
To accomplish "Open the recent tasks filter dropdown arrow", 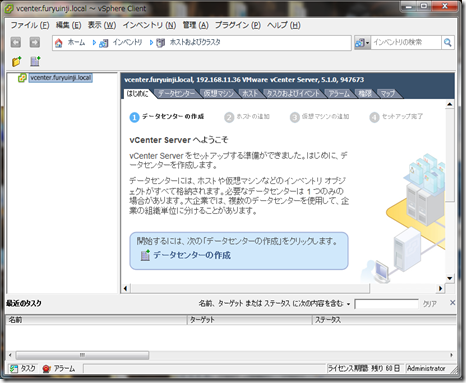I will (x=348, y=304).
